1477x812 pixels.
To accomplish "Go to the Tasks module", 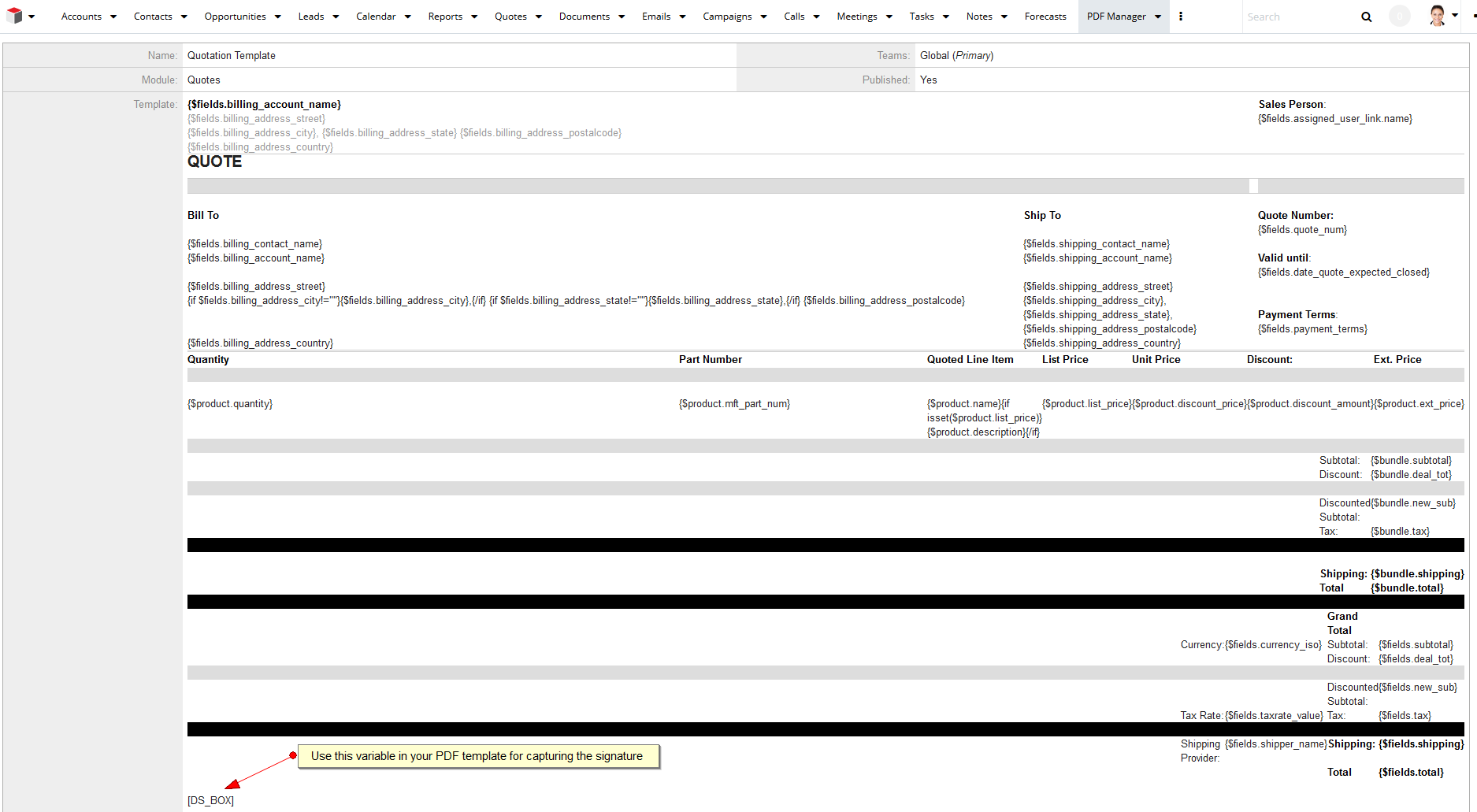I will 922,17.
